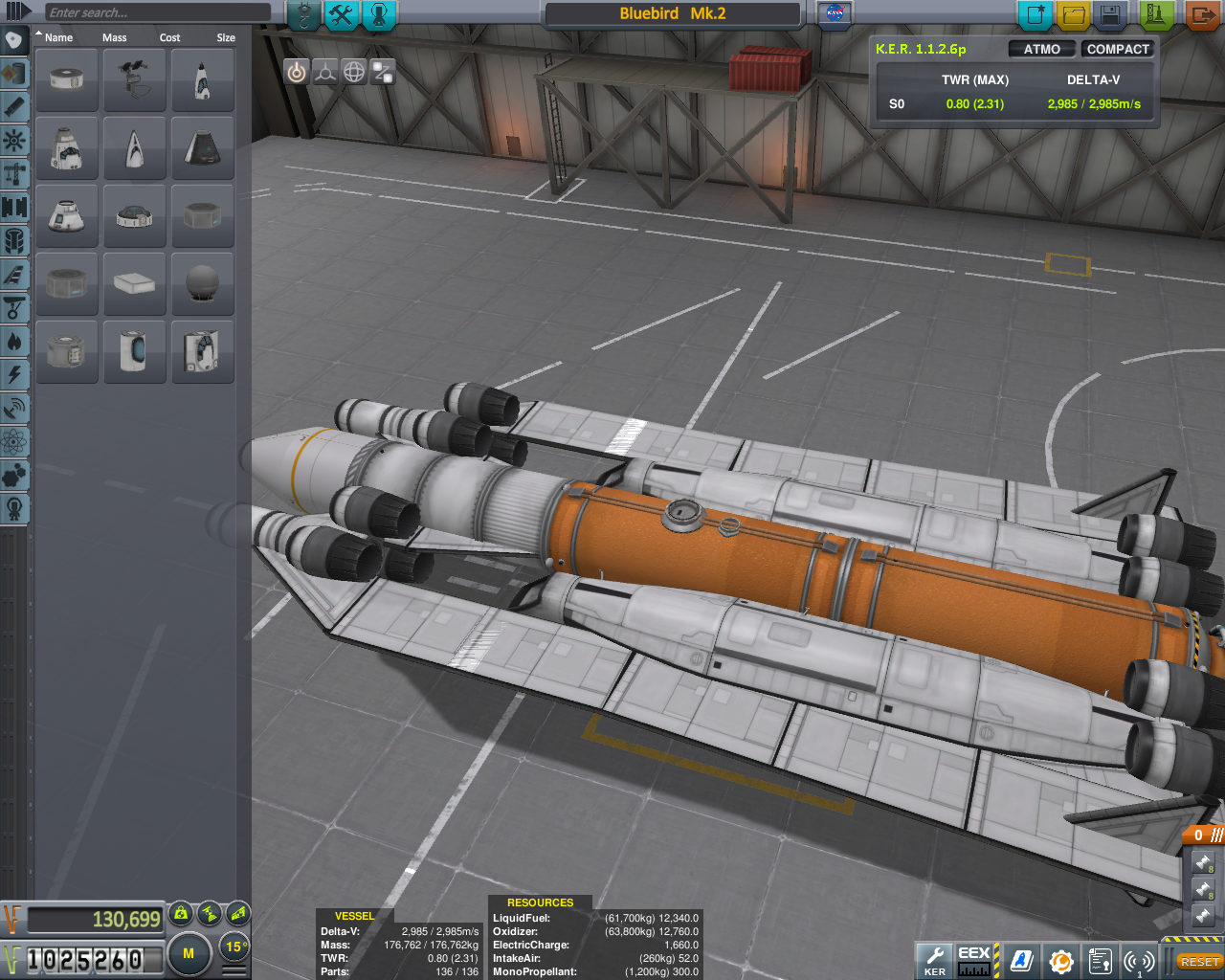Select the Re-root tool
This screenshot has width=1225, height=980.
click(x=383, y=72)
